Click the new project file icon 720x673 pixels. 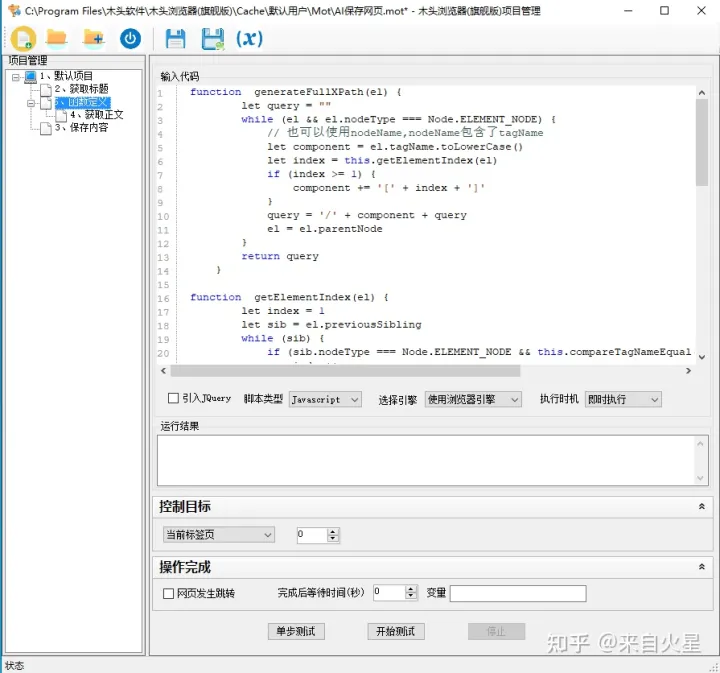coord(23,39)
